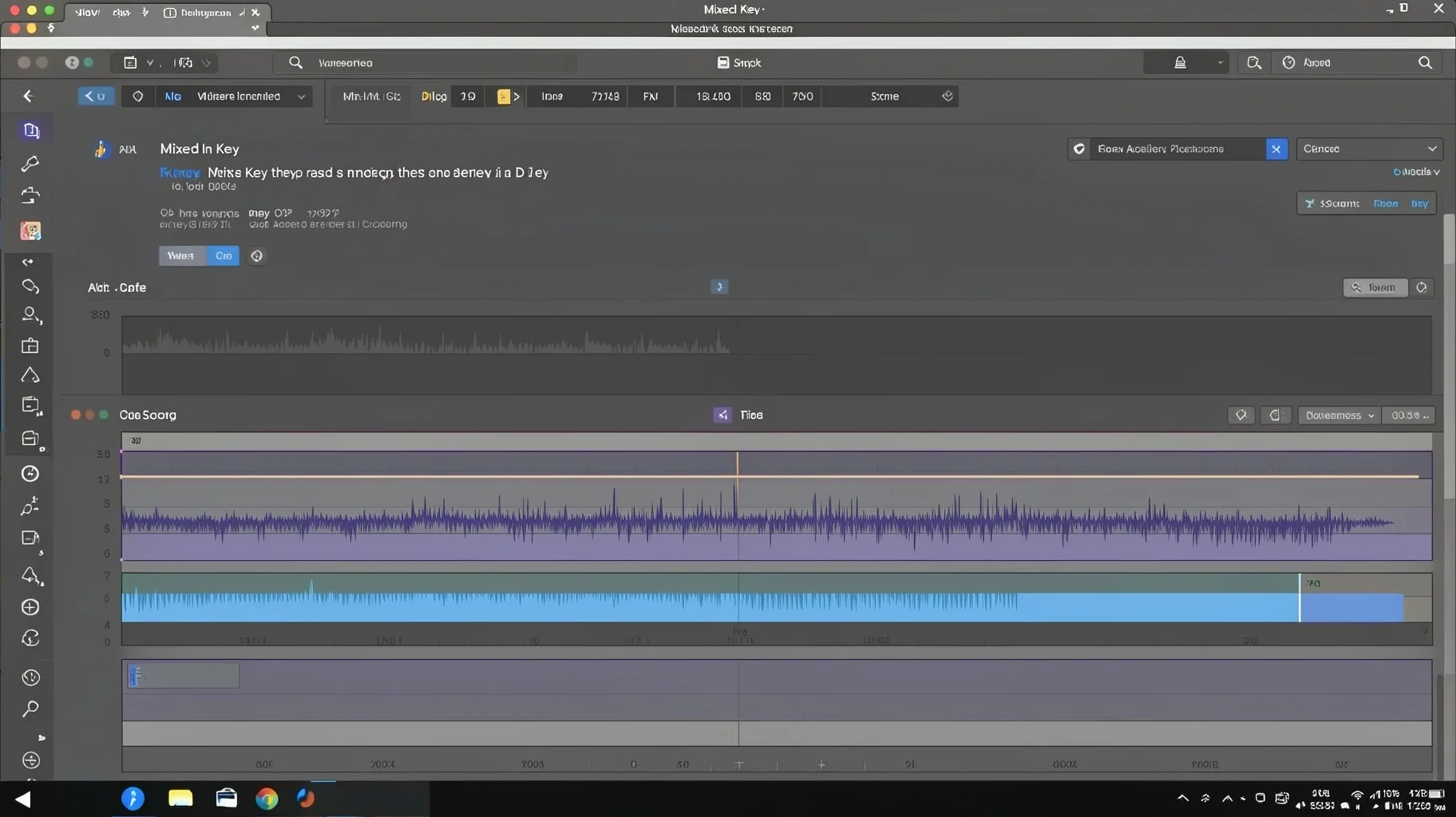Image resolution: width=1456 pixels, height=817 pixels.
Task: Click the bey link
Action: [x=1419, y=203]
